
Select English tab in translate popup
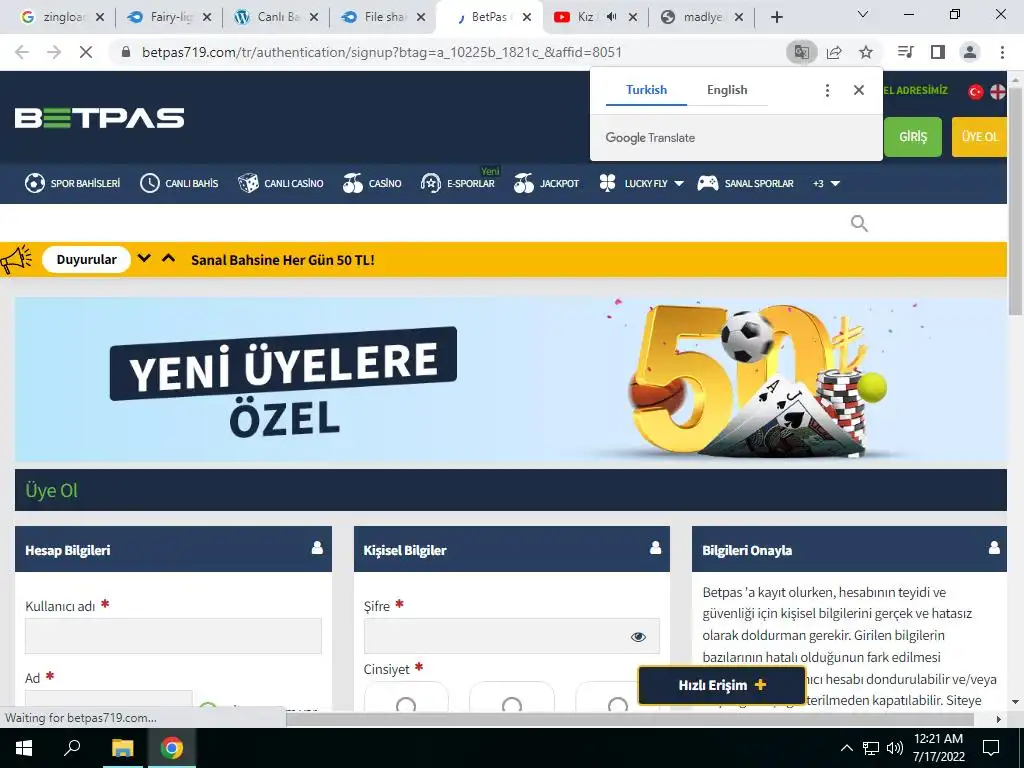click(x=727, y=90)
